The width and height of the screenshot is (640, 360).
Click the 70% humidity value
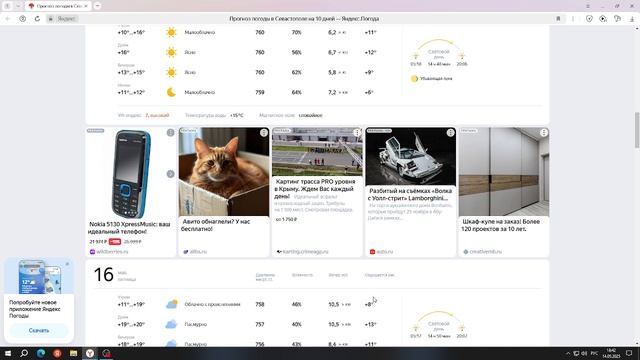(x=296, y=32)
